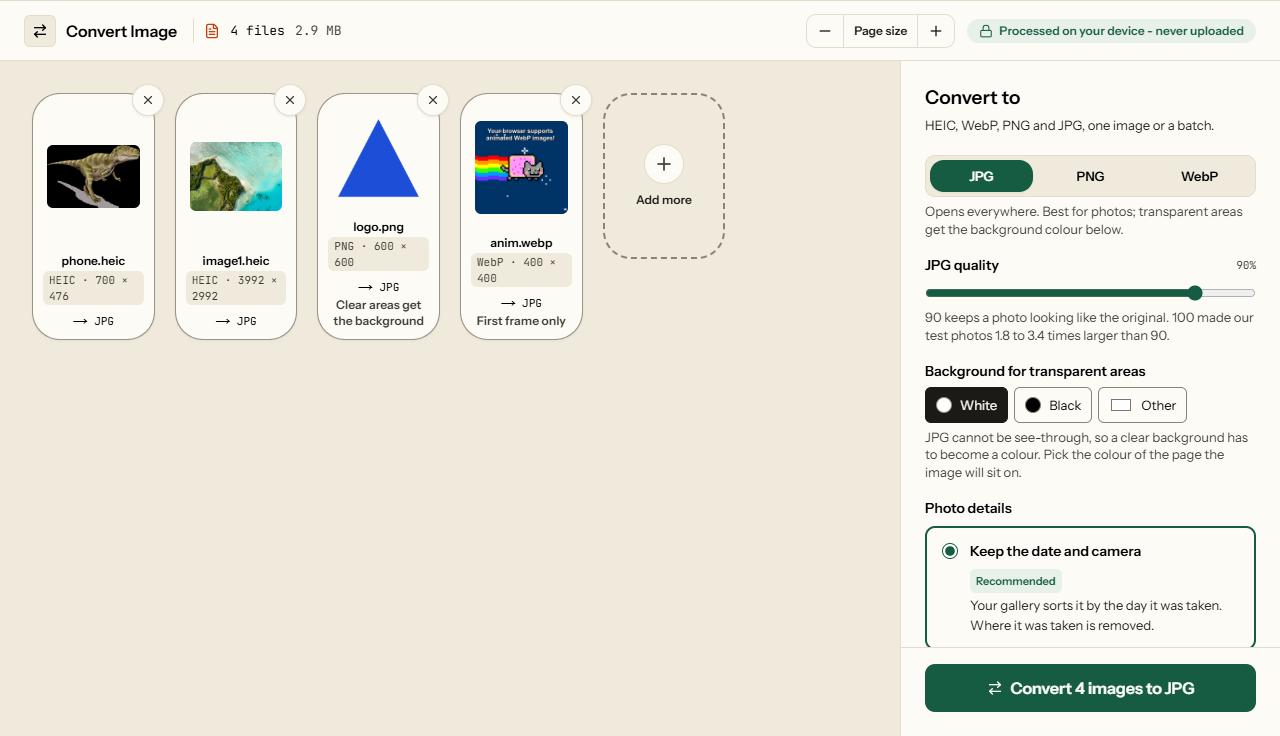The width and height of the screenshot is (1280, 736).
Task: Open the logo.png blue triangle thumbnail
Action: 378,159
